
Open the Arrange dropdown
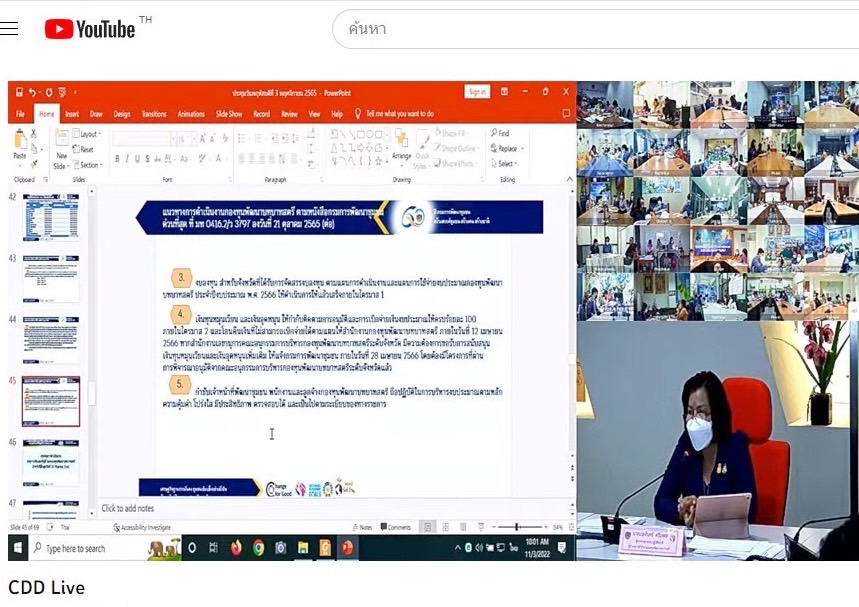[x=402, y=146]
